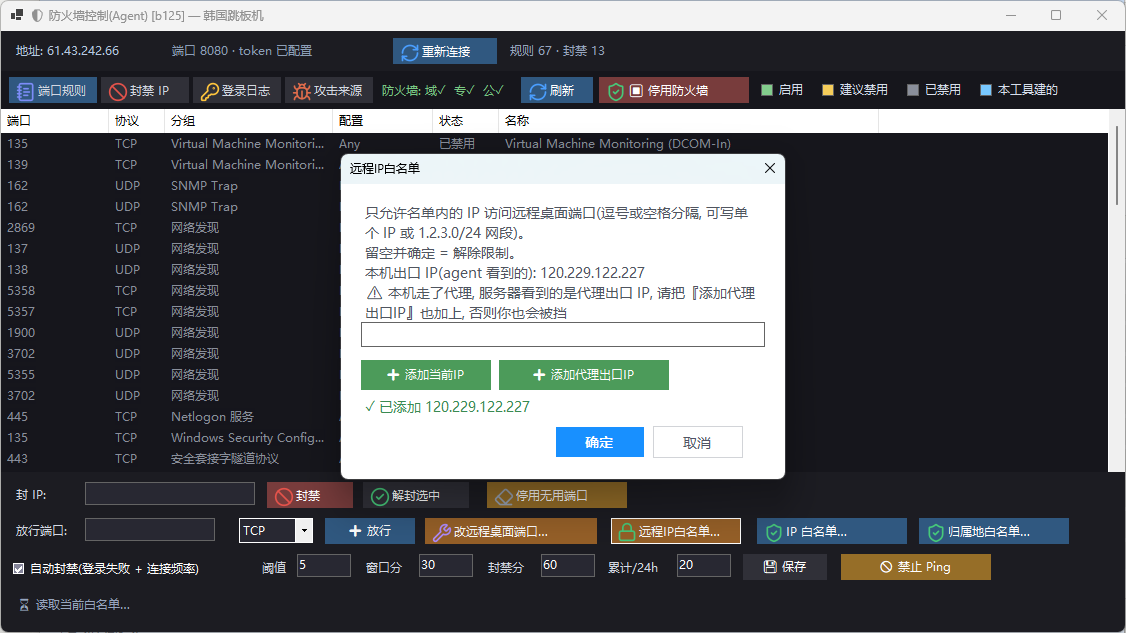Click the eraser icon on 停用无用端口
The image size is (1126, 633).
click(x=504, y=496)
